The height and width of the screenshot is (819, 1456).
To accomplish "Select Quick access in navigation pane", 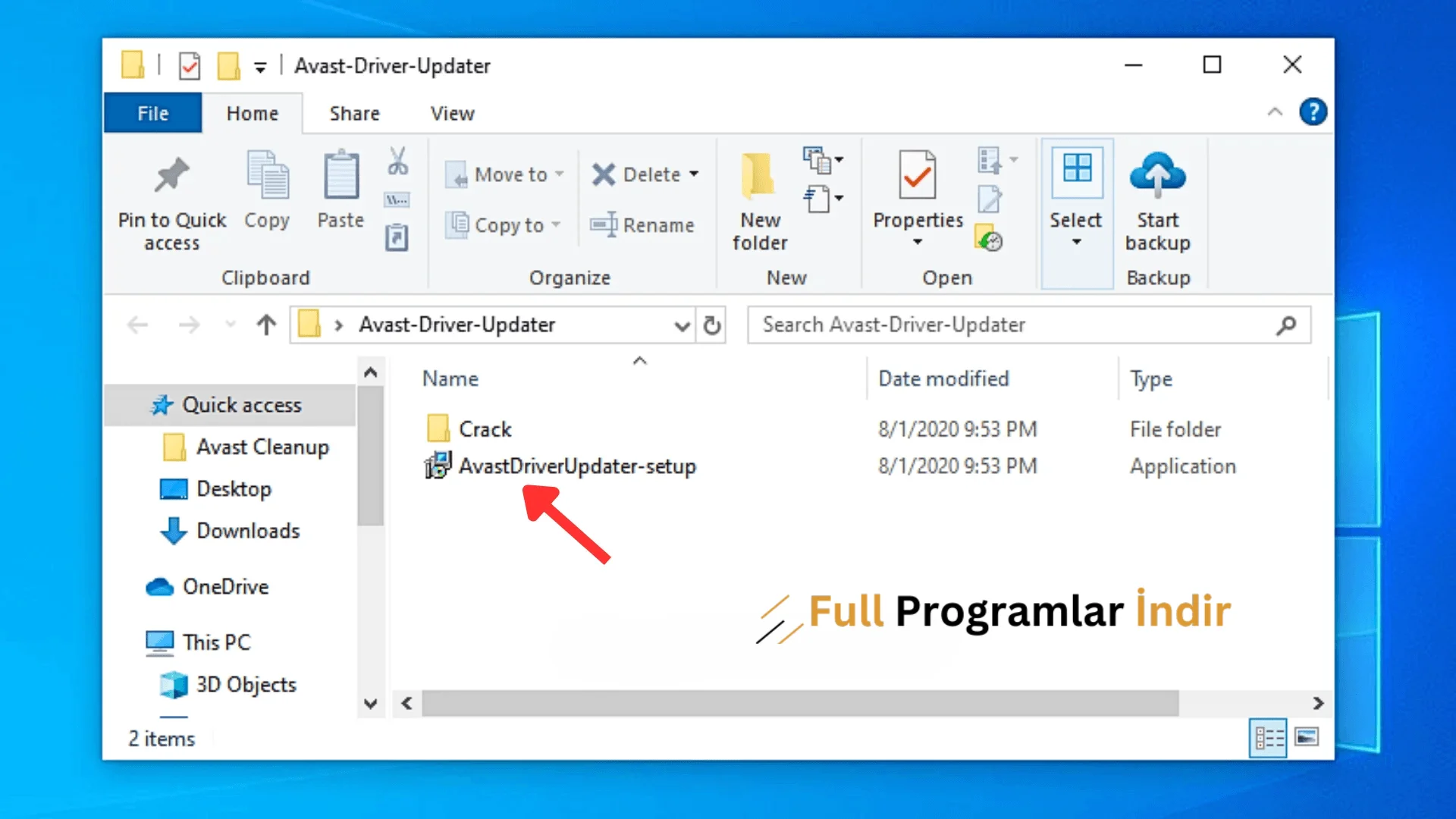I will 230,405.
